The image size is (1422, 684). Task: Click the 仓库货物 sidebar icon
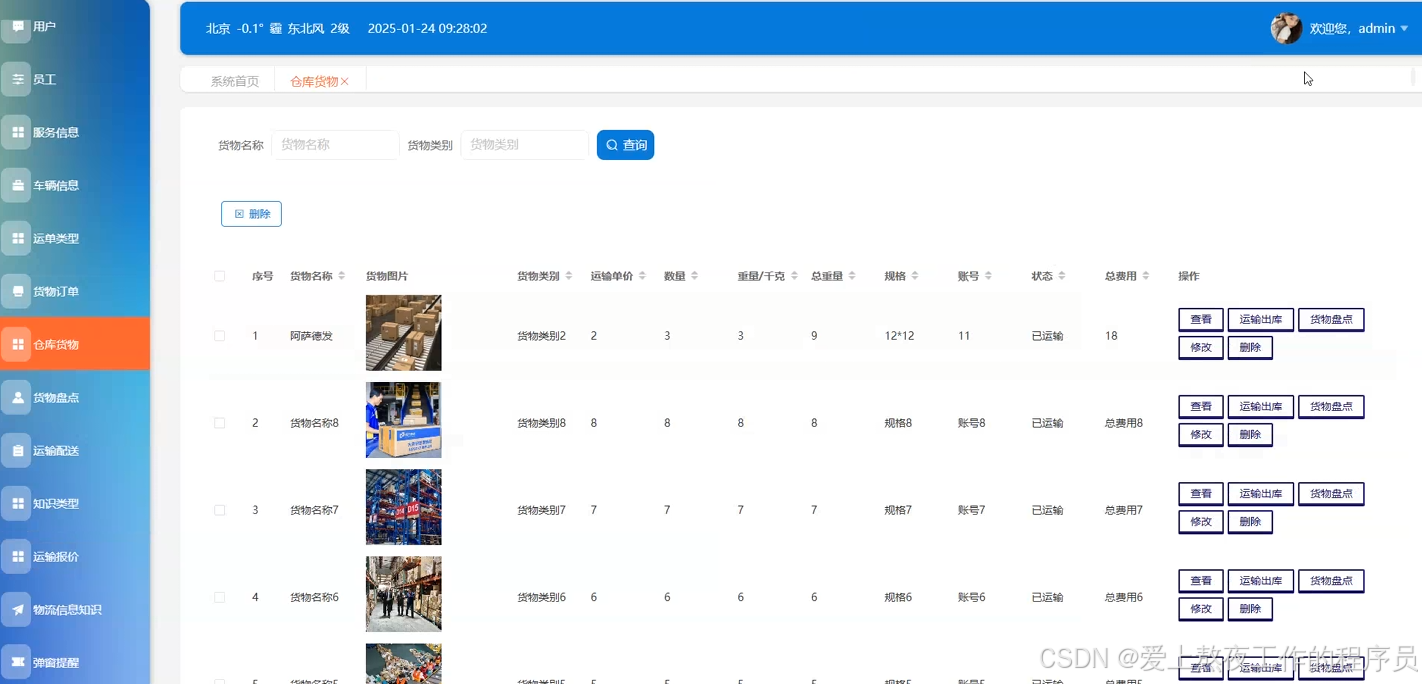(17, 344)
